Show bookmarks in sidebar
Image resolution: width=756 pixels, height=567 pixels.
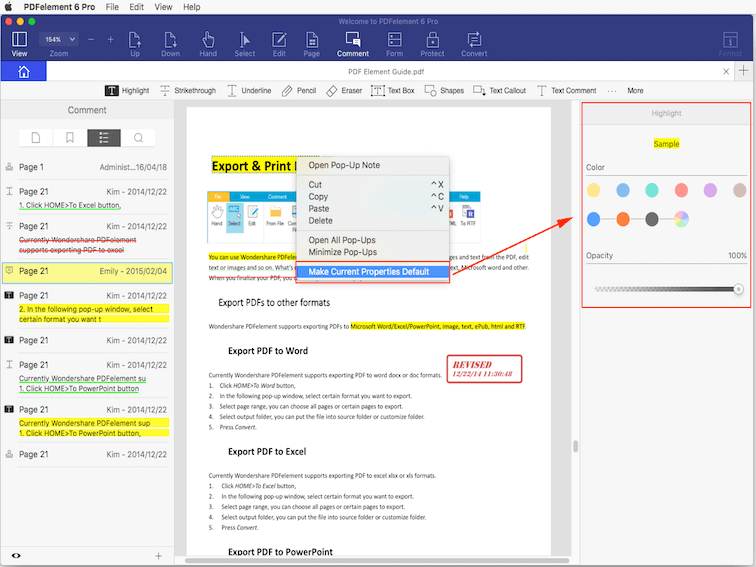[x=70, y=138]
